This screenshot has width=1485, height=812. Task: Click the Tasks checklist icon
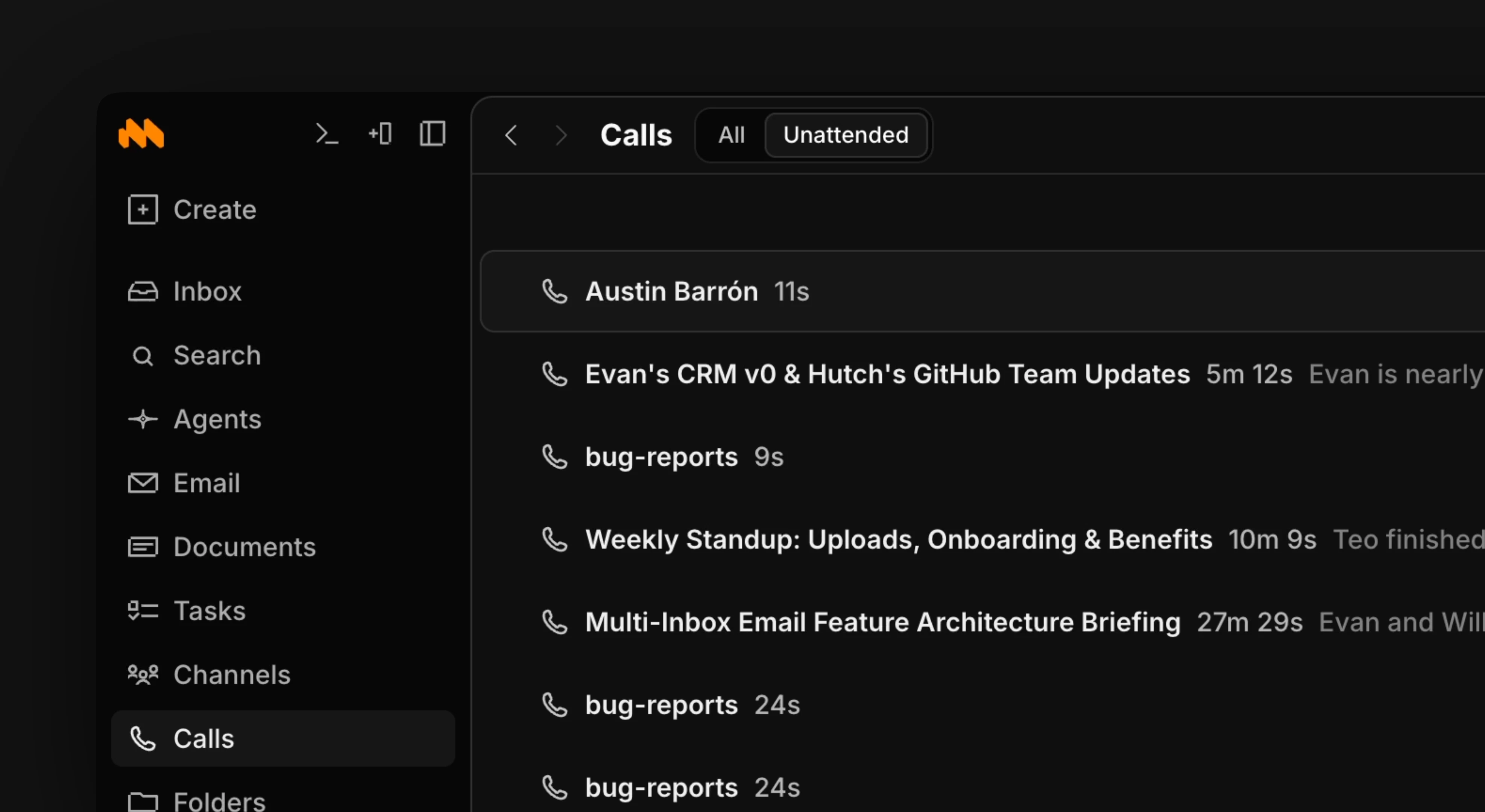[x=143, y=611]
